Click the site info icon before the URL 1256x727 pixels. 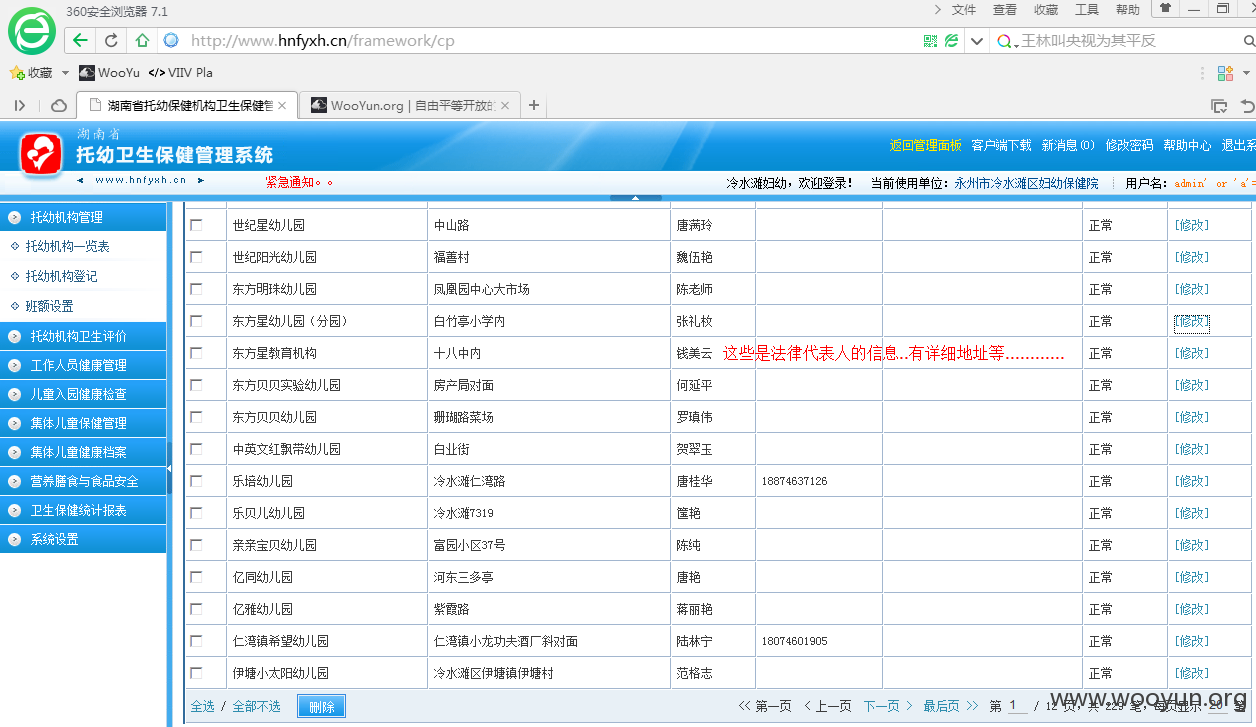171,40
